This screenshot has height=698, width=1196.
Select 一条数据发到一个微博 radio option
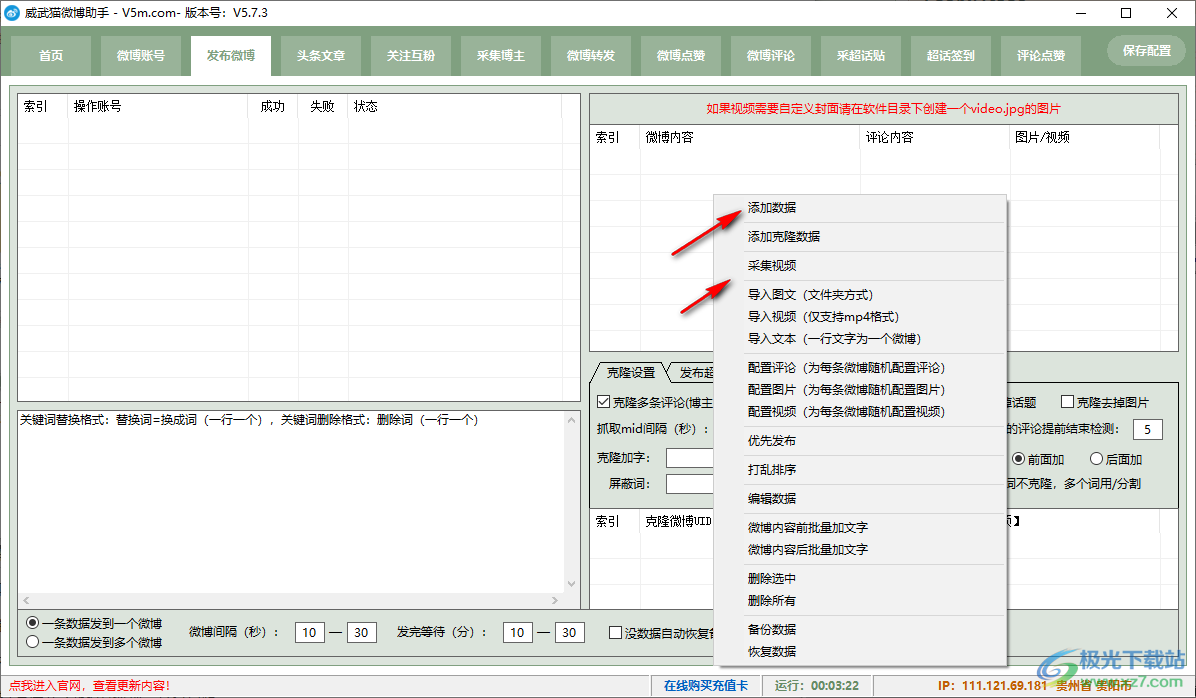[33, 623]
